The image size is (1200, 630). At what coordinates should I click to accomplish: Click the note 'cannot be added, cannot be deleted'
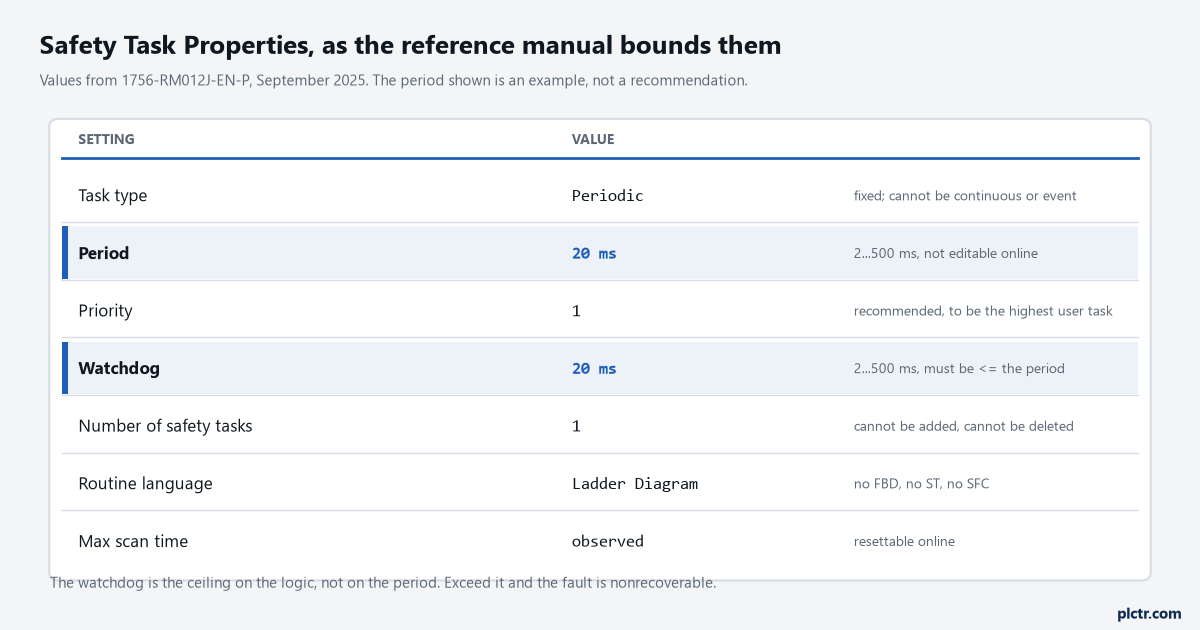click(964, 426)
